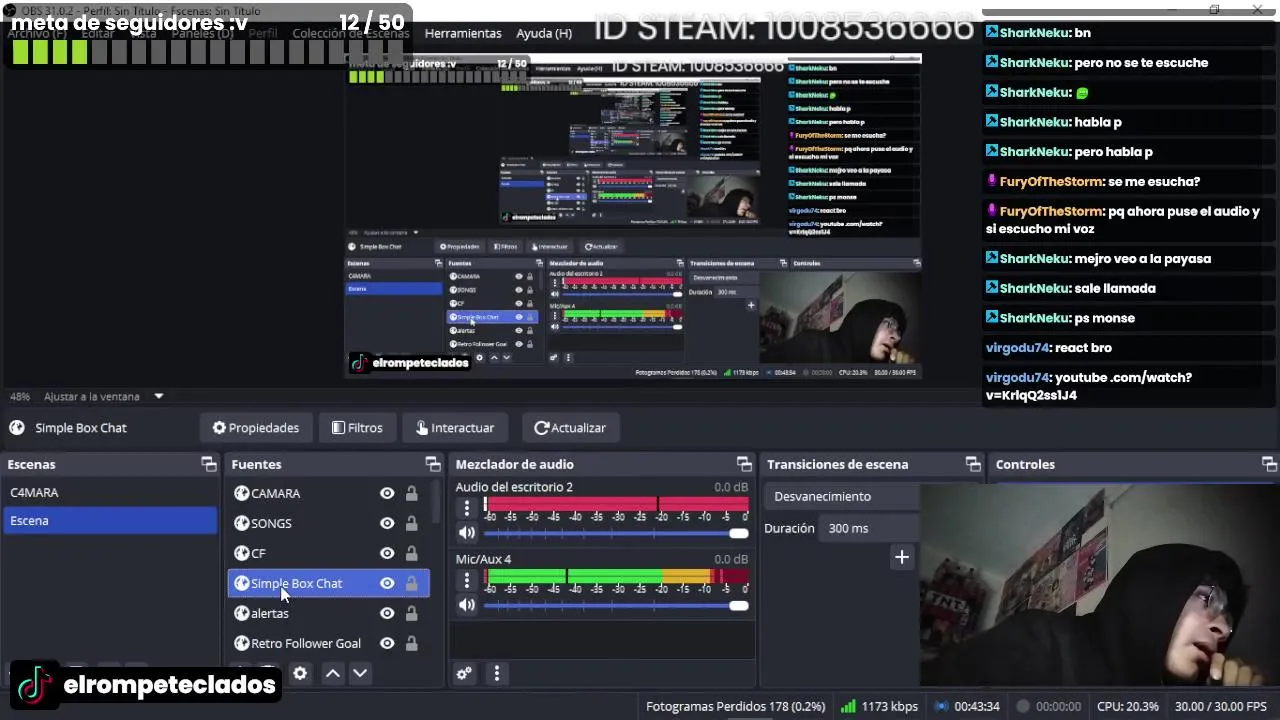1280x720 pixels.
Task: Select the C4MARA scene
Action: pos(110,492)
